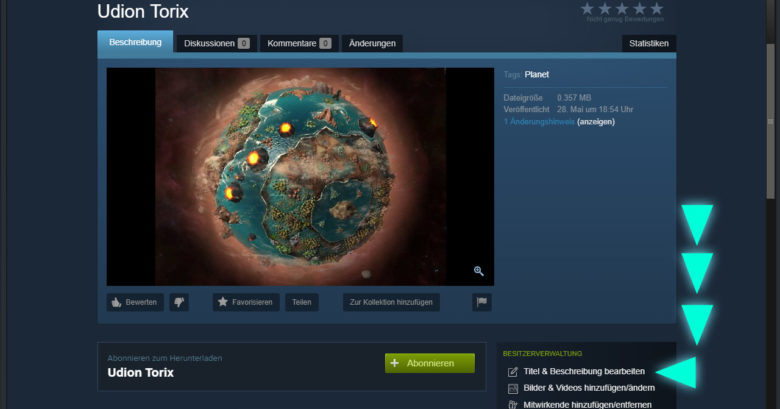Click the pencil icon beside Titel & Beschreibung

pyautogui.click(x=513, y=372)
